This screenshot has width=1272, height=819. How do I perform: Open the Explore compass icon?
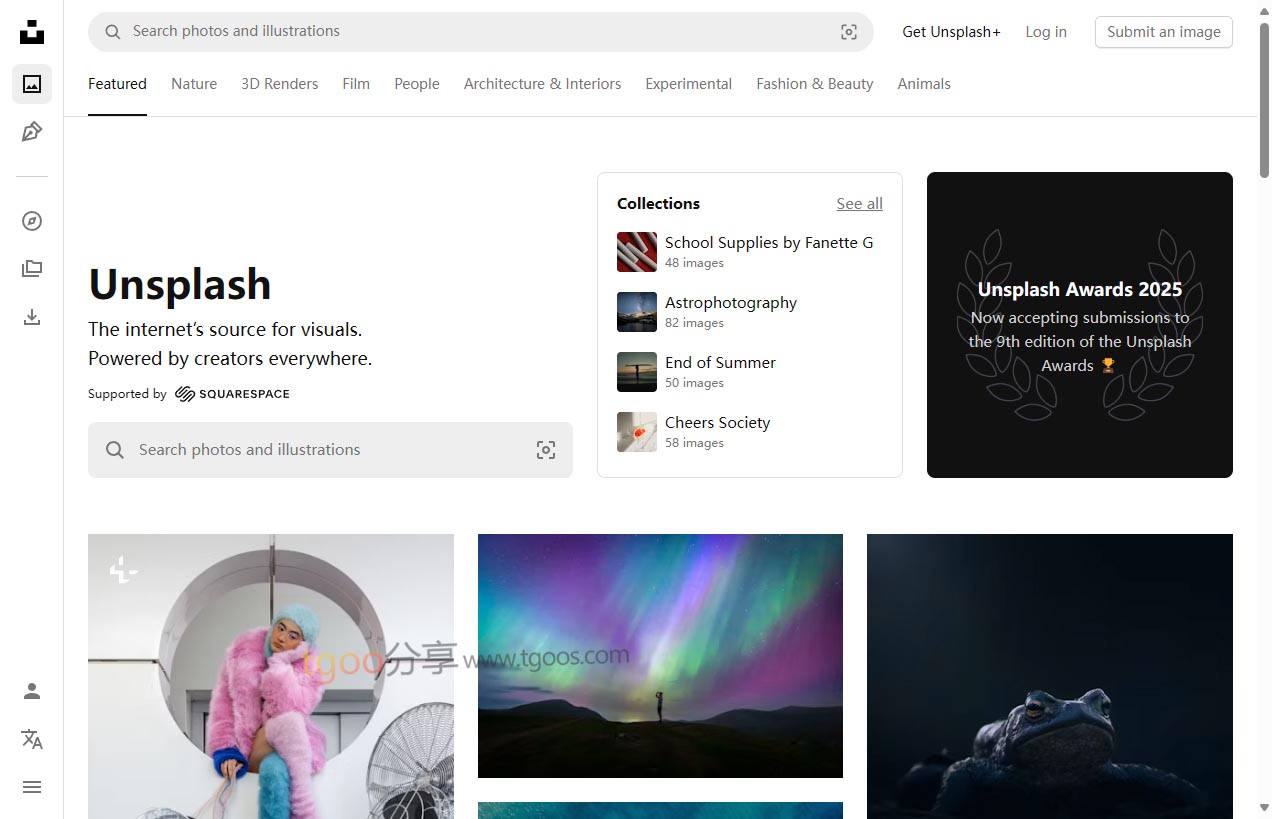(32, 221)
